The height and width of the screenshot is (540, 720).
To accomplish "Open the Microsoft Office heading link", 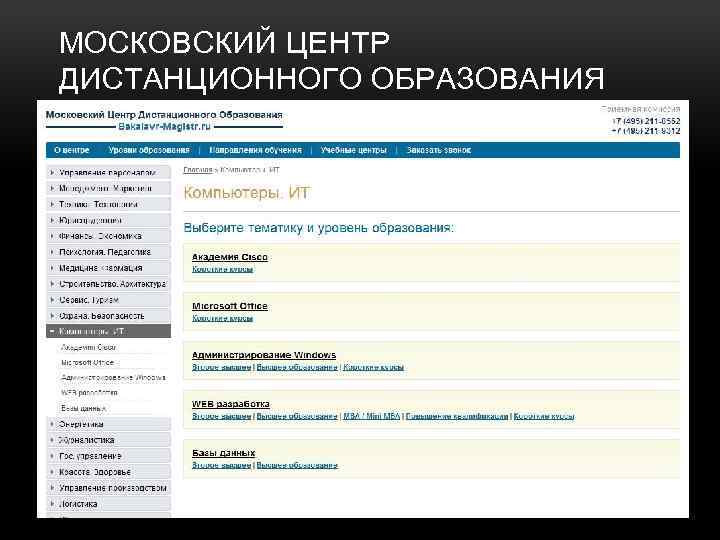I will (230, 306).
